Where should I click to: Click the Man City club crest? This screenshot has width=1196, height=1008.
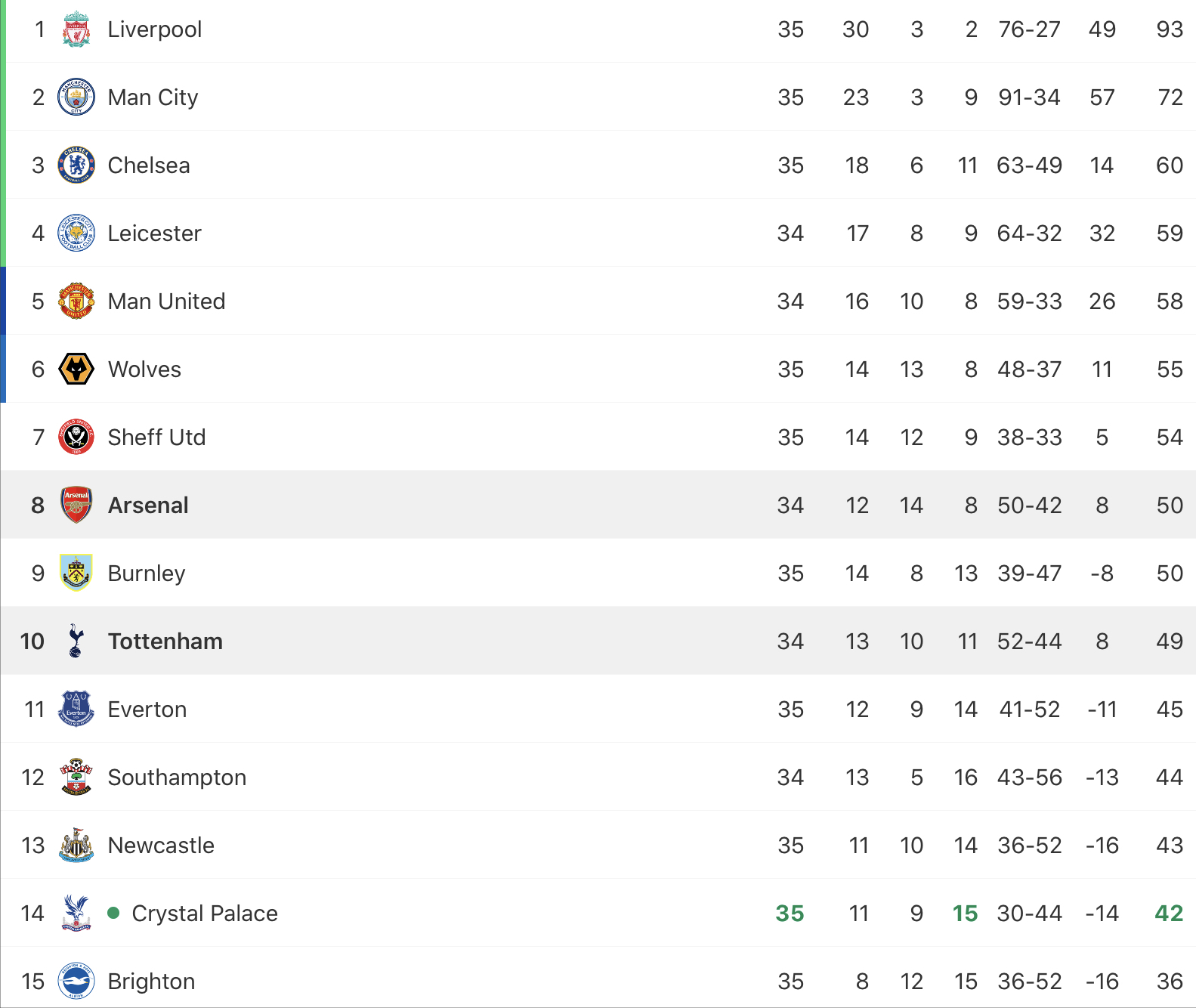76,97
